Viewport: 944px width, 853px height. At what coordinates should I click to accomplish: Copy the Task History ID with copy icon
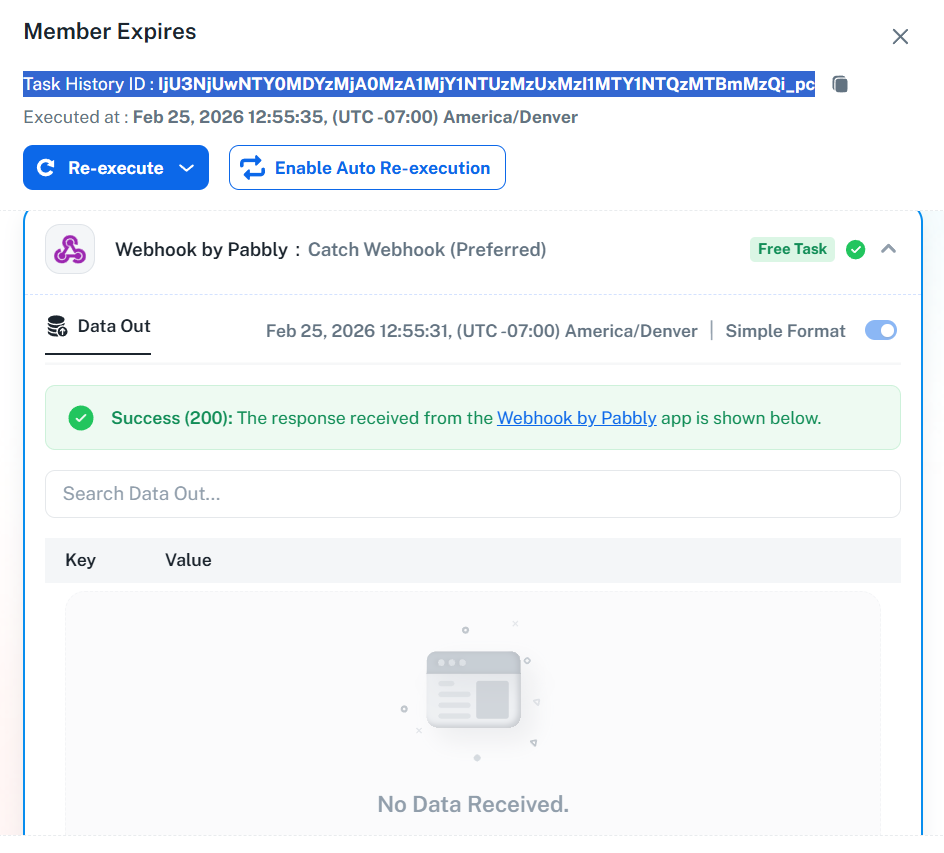point(840,84)
